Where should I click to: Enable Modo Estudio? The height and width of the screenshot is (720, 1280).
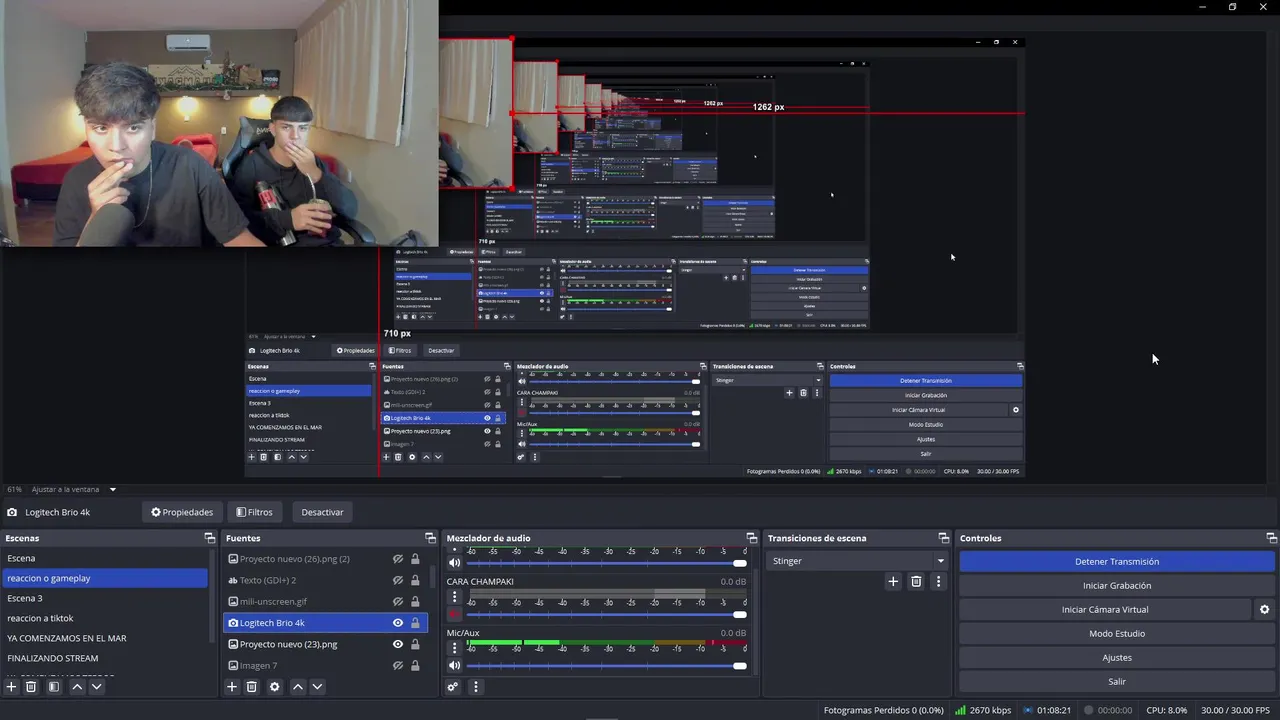[1117, 633]
